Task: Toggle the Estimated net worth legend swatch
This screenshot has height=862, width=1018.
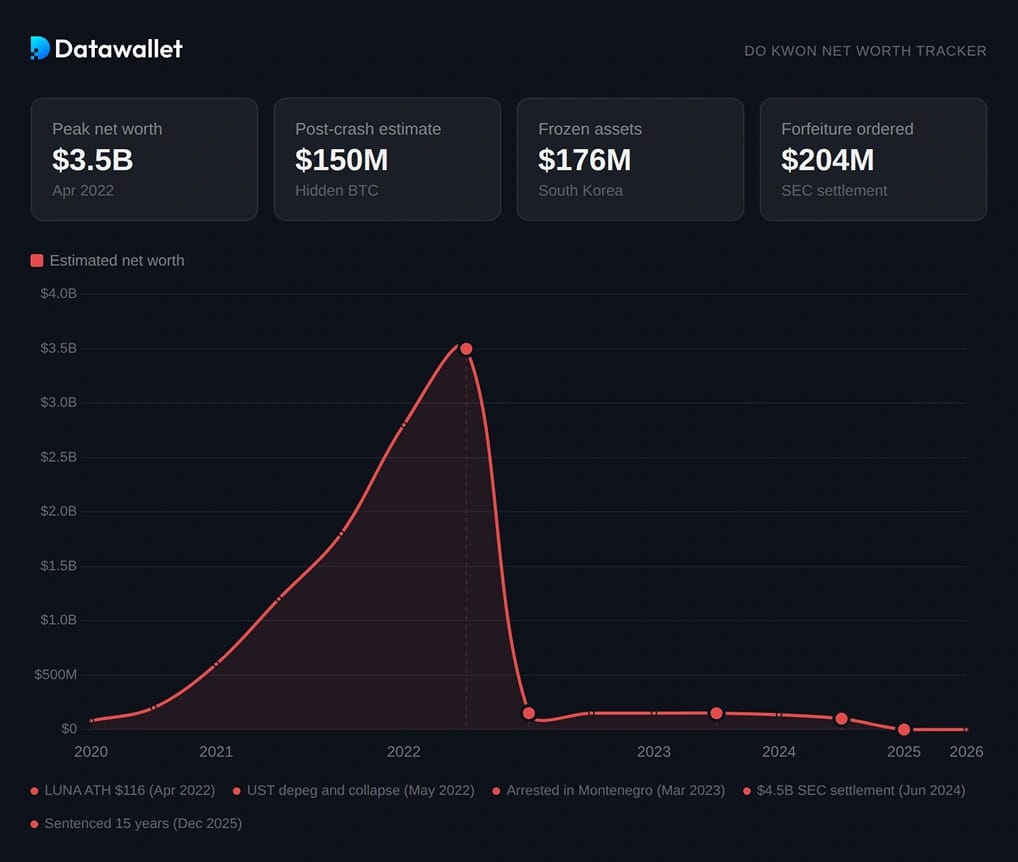Action: click(x=37, y=260)
